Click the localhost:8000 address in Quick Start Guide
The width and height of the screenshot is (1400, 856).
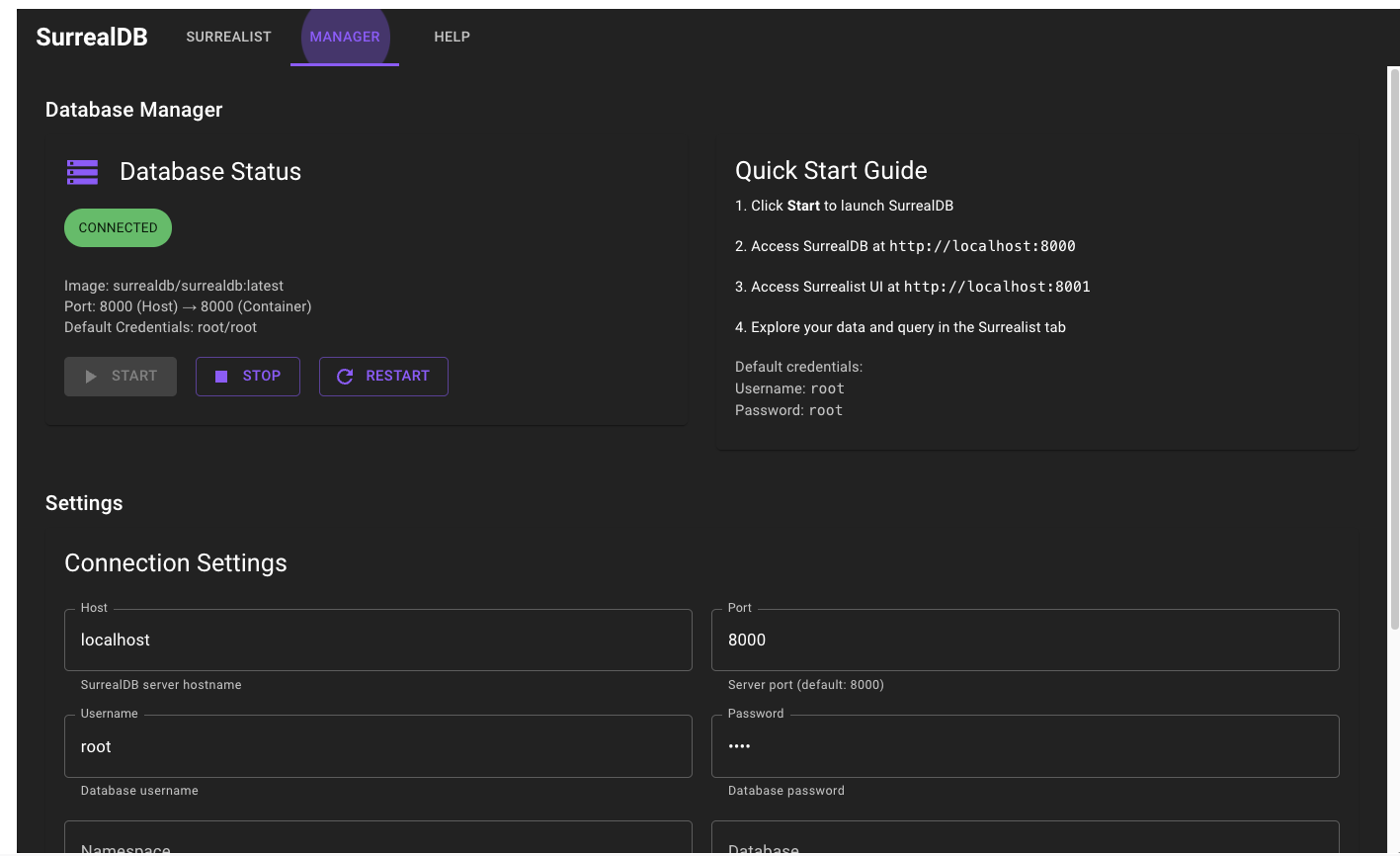(x=982, y=245)
